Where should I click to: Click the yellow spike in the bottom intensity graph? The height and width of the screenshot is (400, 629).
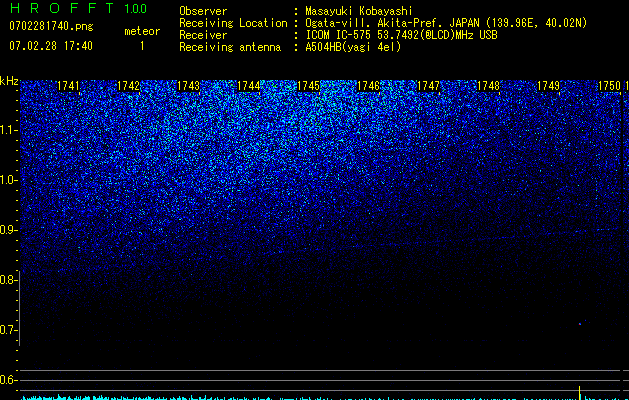point(580,392)
